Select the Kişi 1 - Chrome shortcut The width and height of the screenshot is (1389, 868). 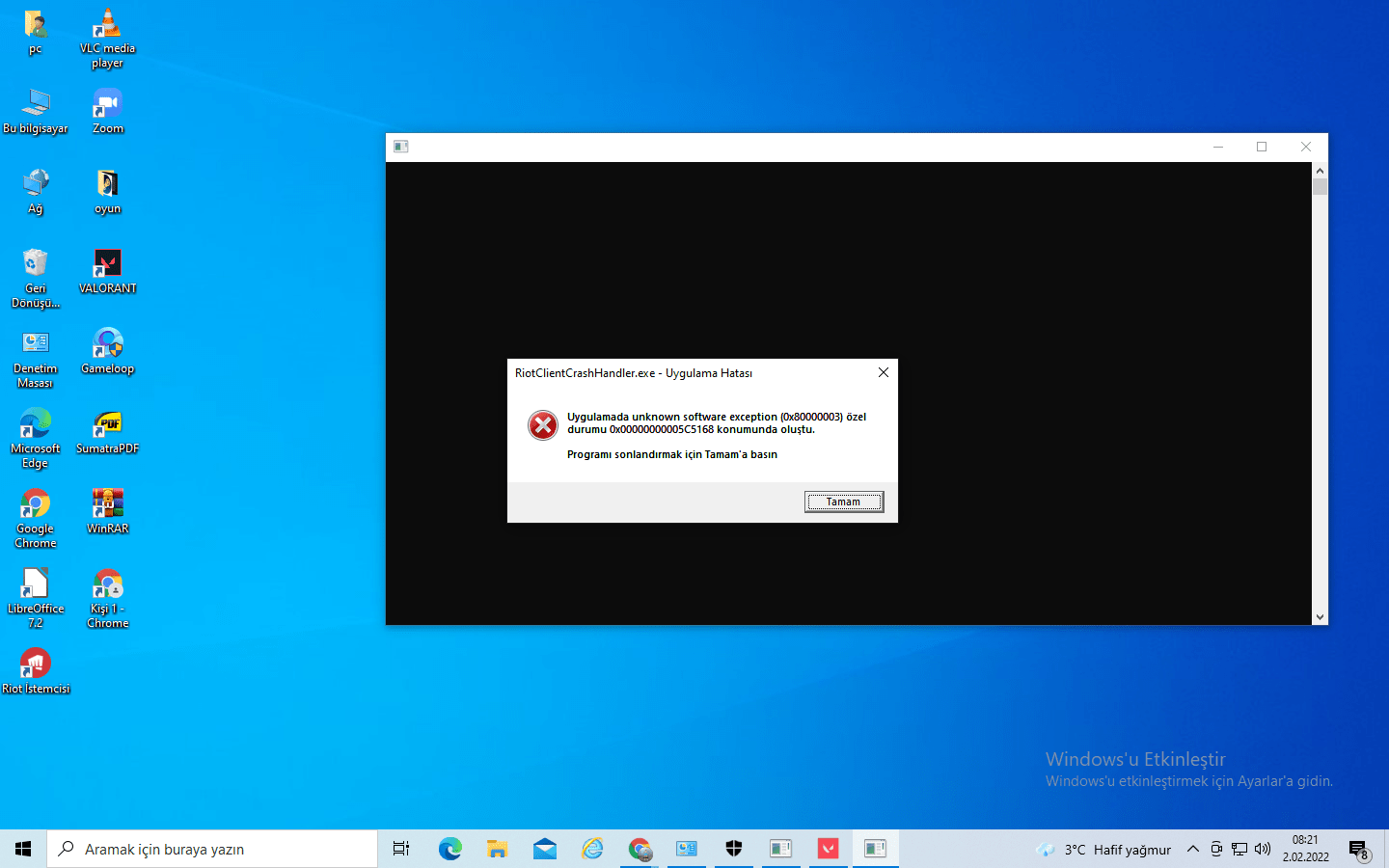107,599
